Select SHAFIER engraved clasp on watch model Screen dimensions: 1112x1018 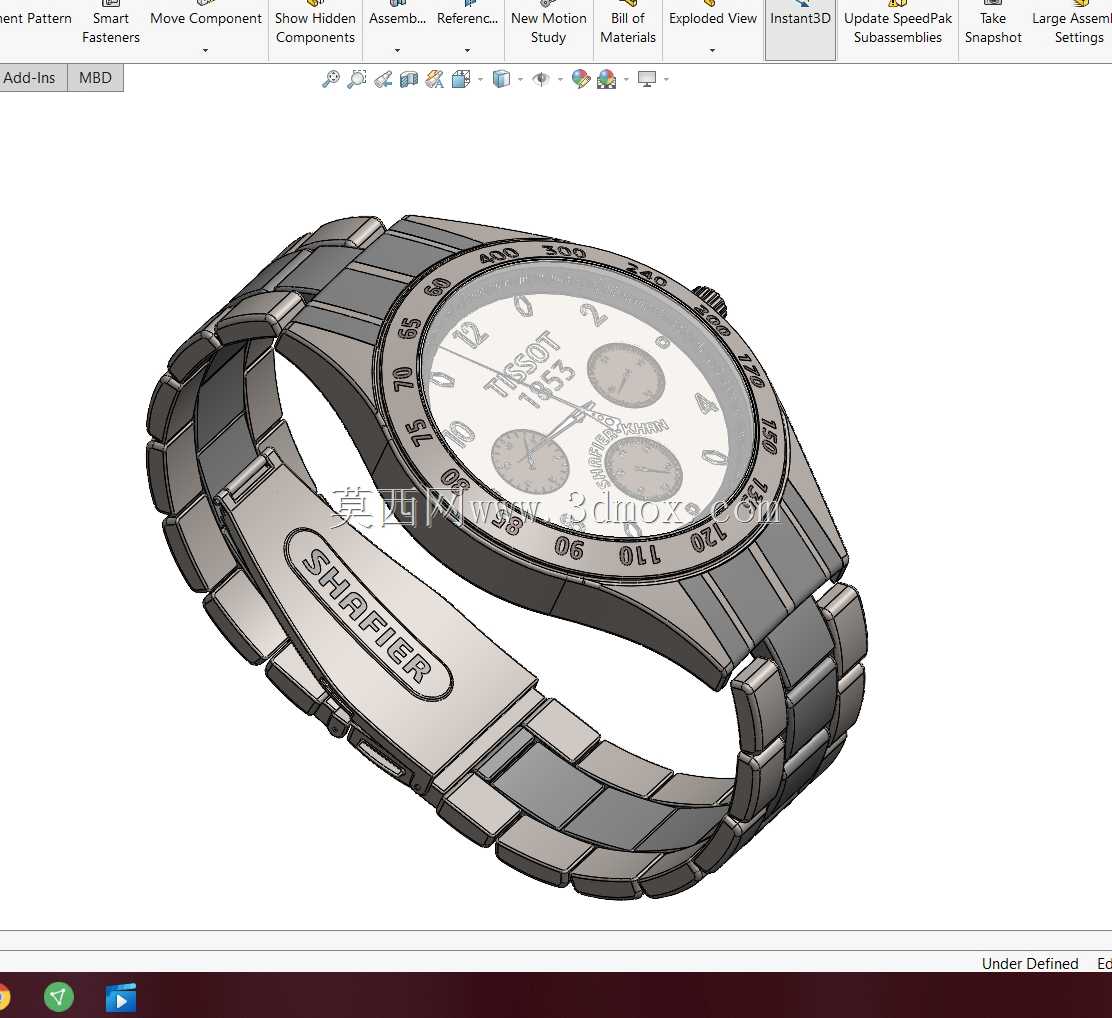click(368, 614)
